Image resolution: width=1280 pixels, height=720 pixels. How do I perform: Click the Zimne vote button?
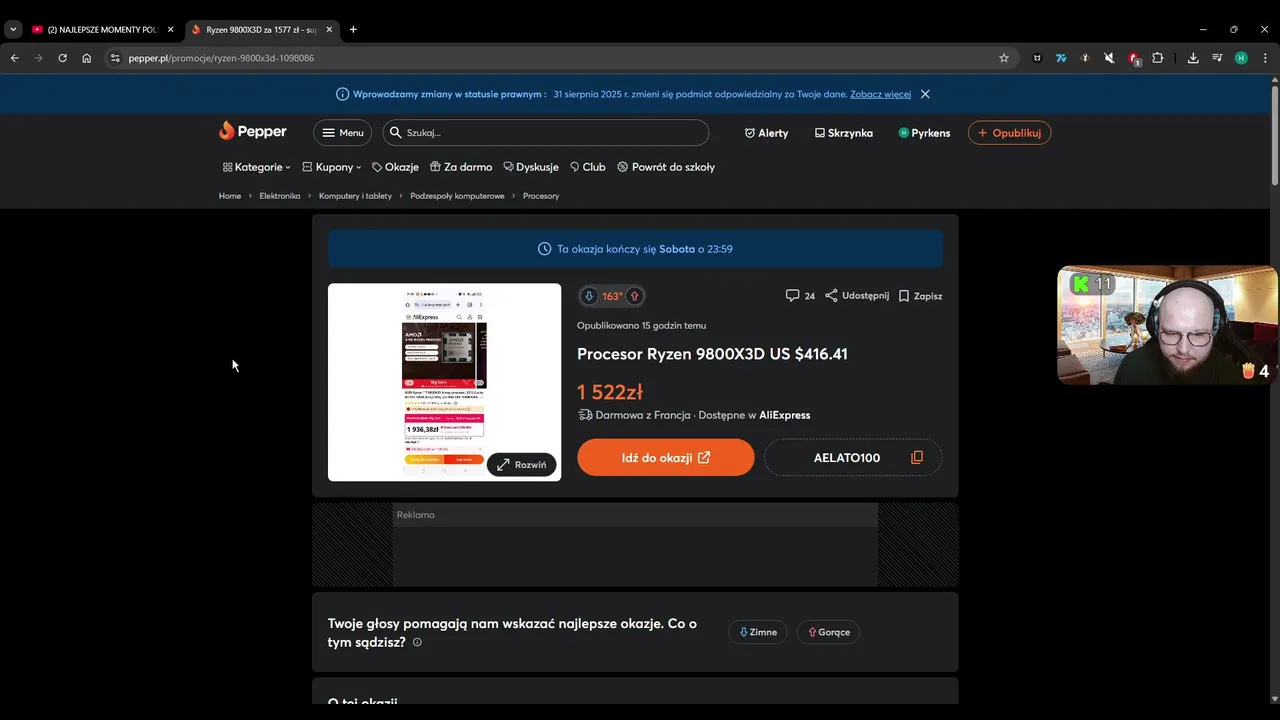pos(757,632)
